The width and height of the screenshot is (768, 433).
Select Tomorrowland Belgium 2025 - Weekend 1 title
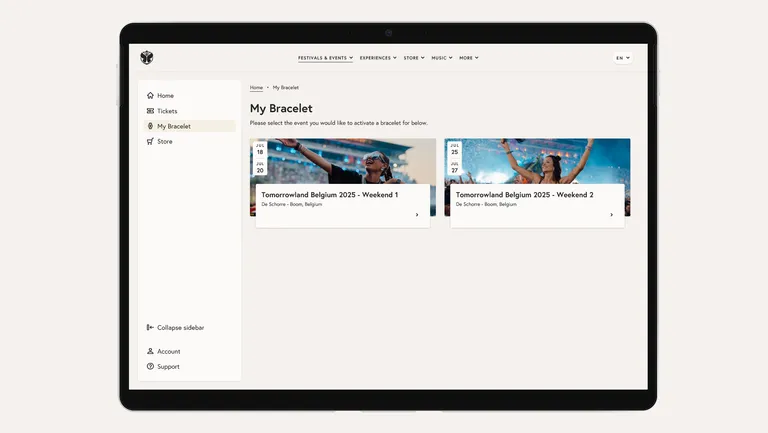point(330,194)
